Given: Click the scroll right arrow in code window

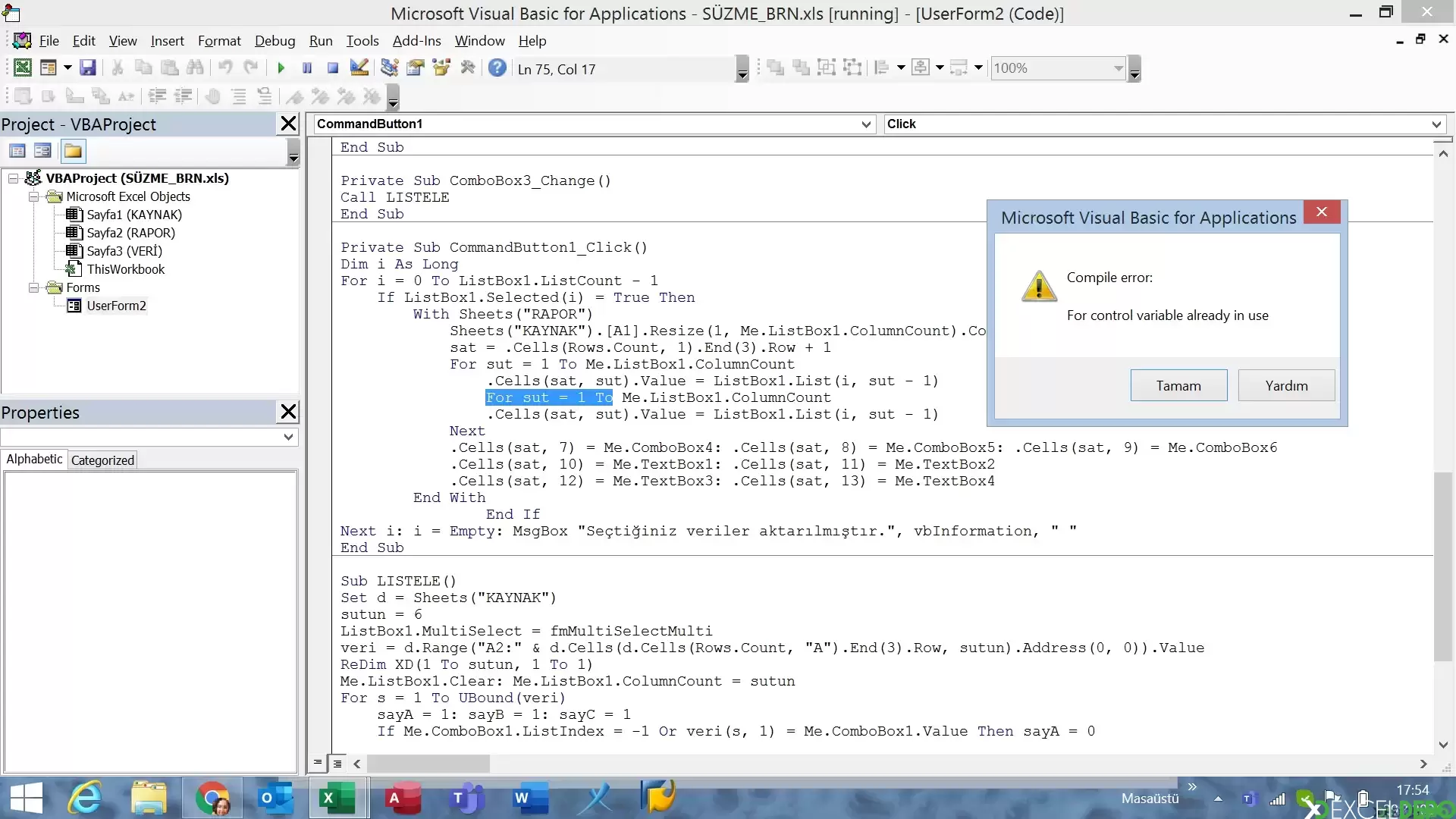Looking at the screenshot, I should pos(1423,764).
